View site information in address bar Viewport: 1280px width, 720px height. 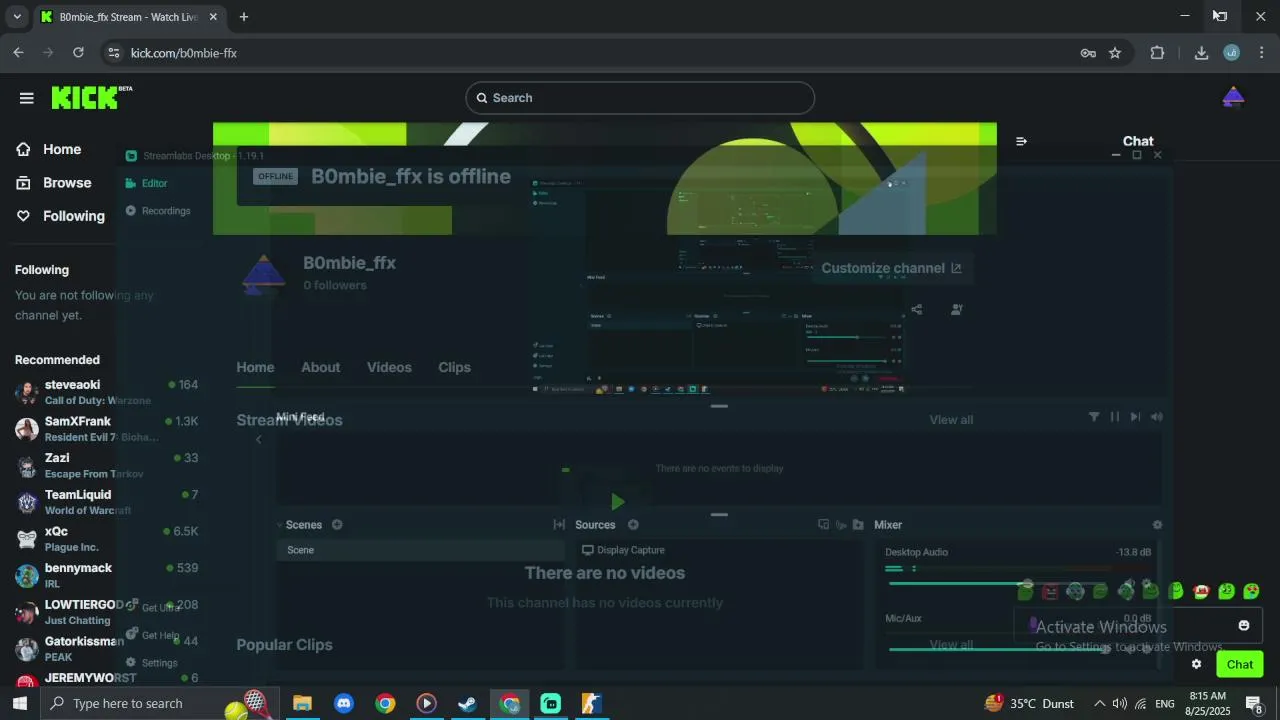tap(113, 53)
